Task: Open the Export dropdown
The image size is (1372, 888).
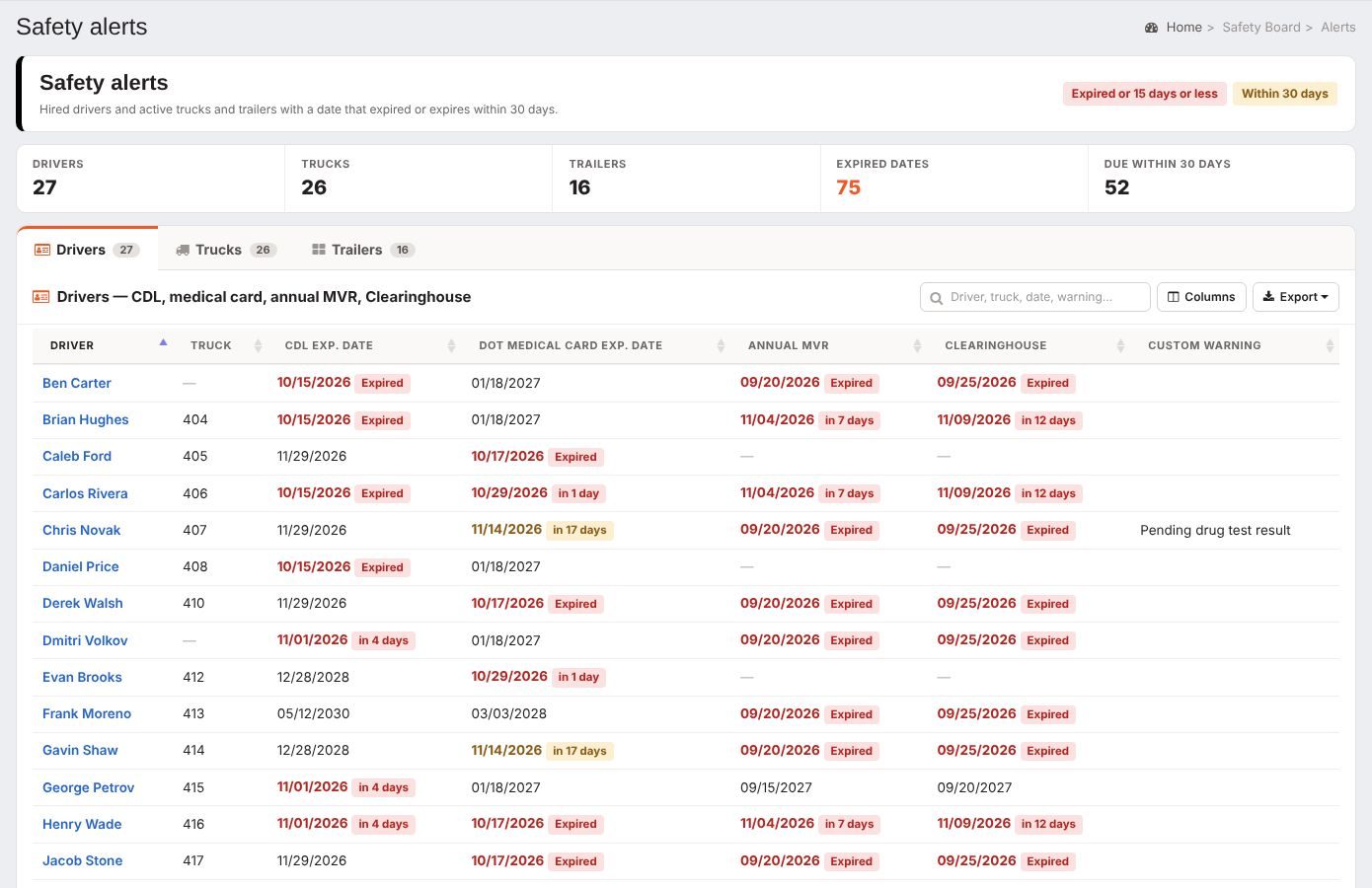Action: click(x=1295, y=297)
